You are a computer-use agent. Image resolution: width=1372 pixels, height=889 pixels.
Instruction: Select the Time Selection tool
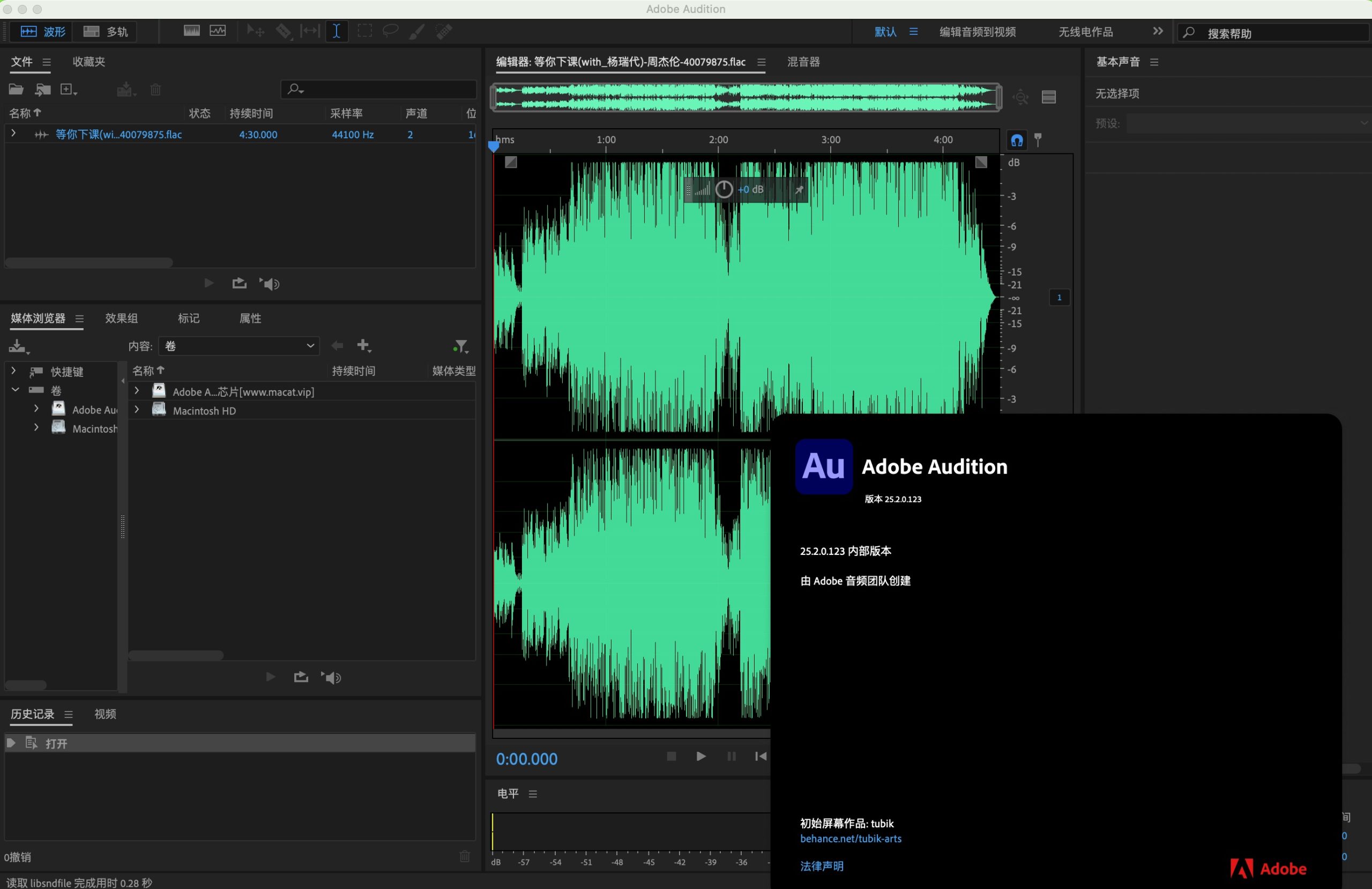(337, 31)
